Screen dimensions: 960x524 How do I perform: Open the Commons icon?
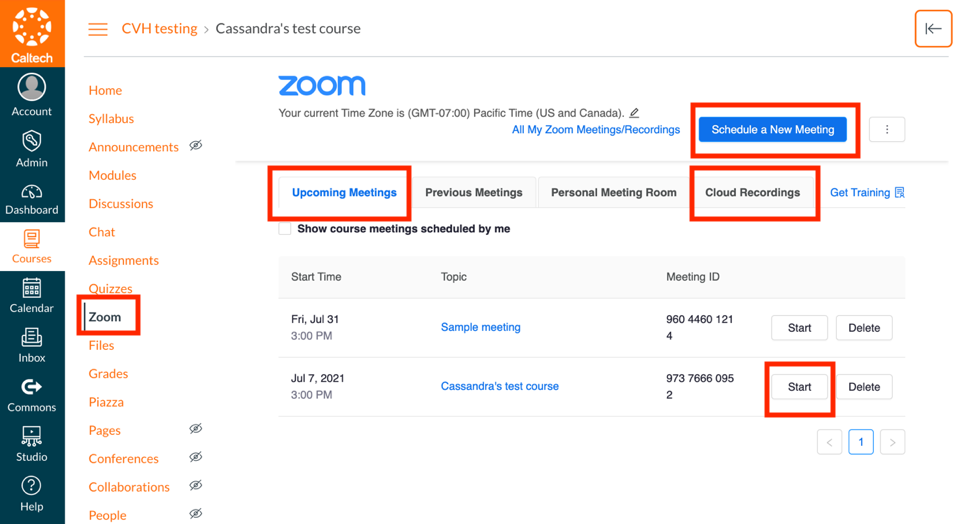tap(32, 387)
